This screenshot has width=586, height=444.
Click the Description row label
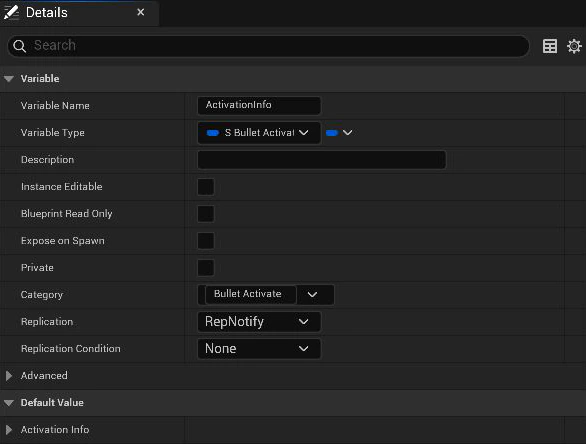pyautogui.click(x=47, y=160)
